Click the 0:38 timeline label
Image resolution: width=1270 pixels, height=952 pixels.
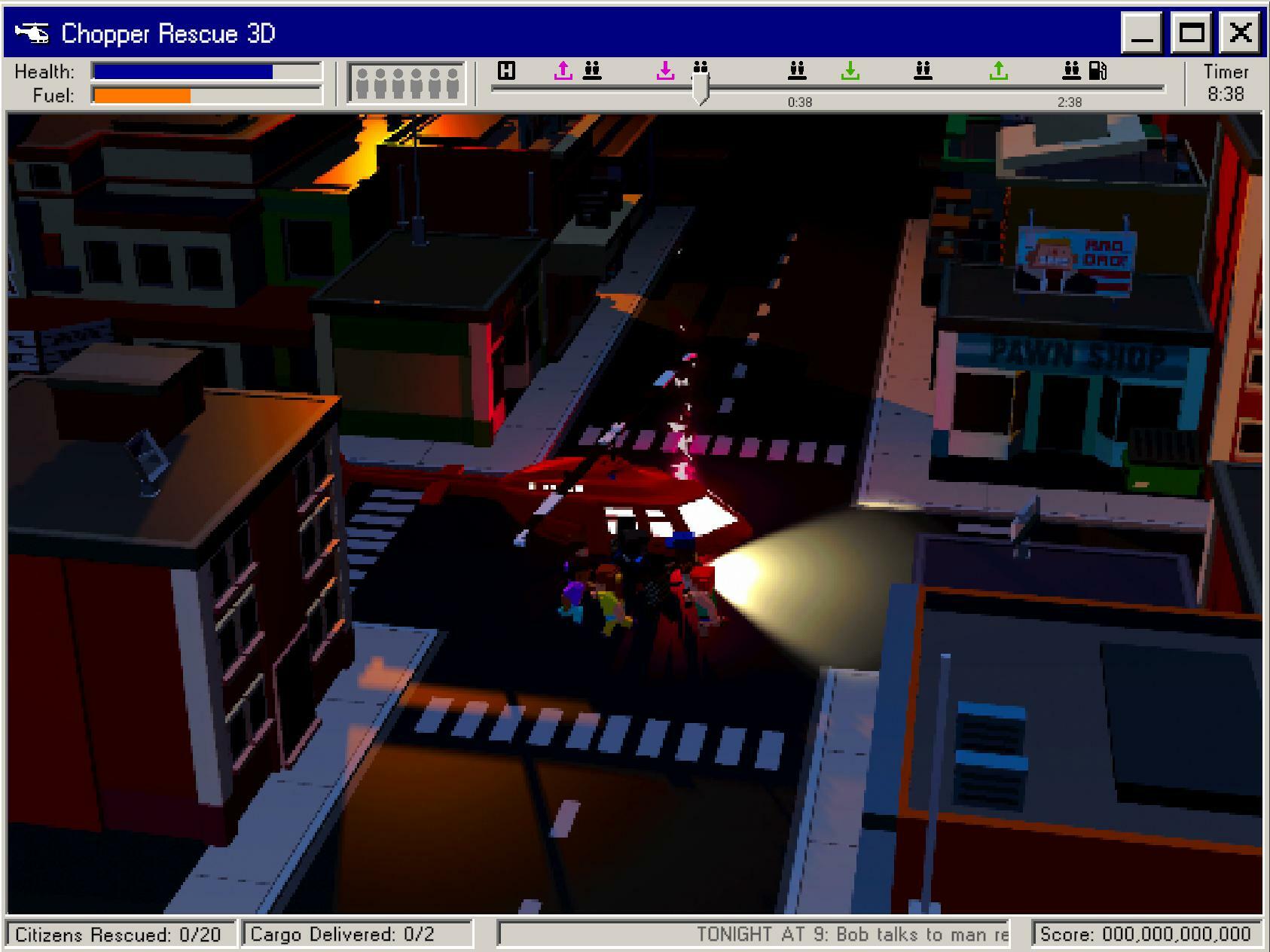point(798,102)
